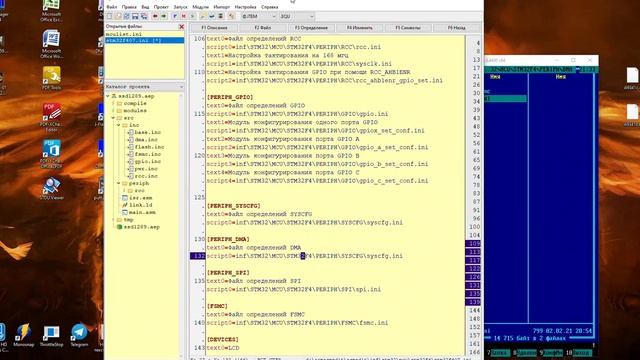Click the F6 Назад button

tap(456, 28)
